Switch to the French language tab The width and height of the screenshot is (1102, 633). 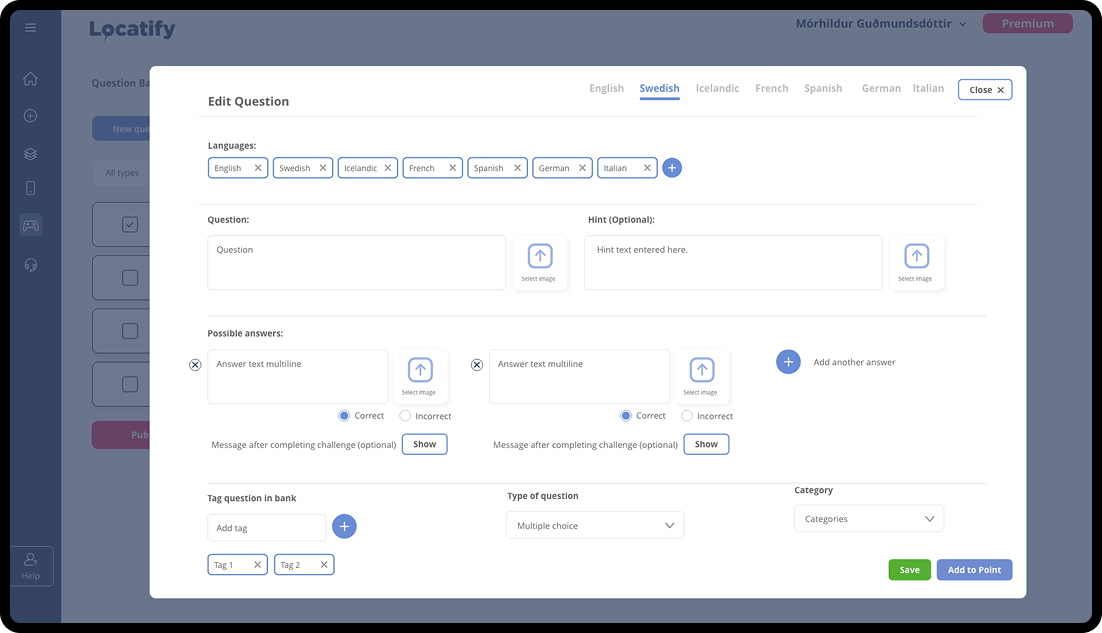coord(771,88)
